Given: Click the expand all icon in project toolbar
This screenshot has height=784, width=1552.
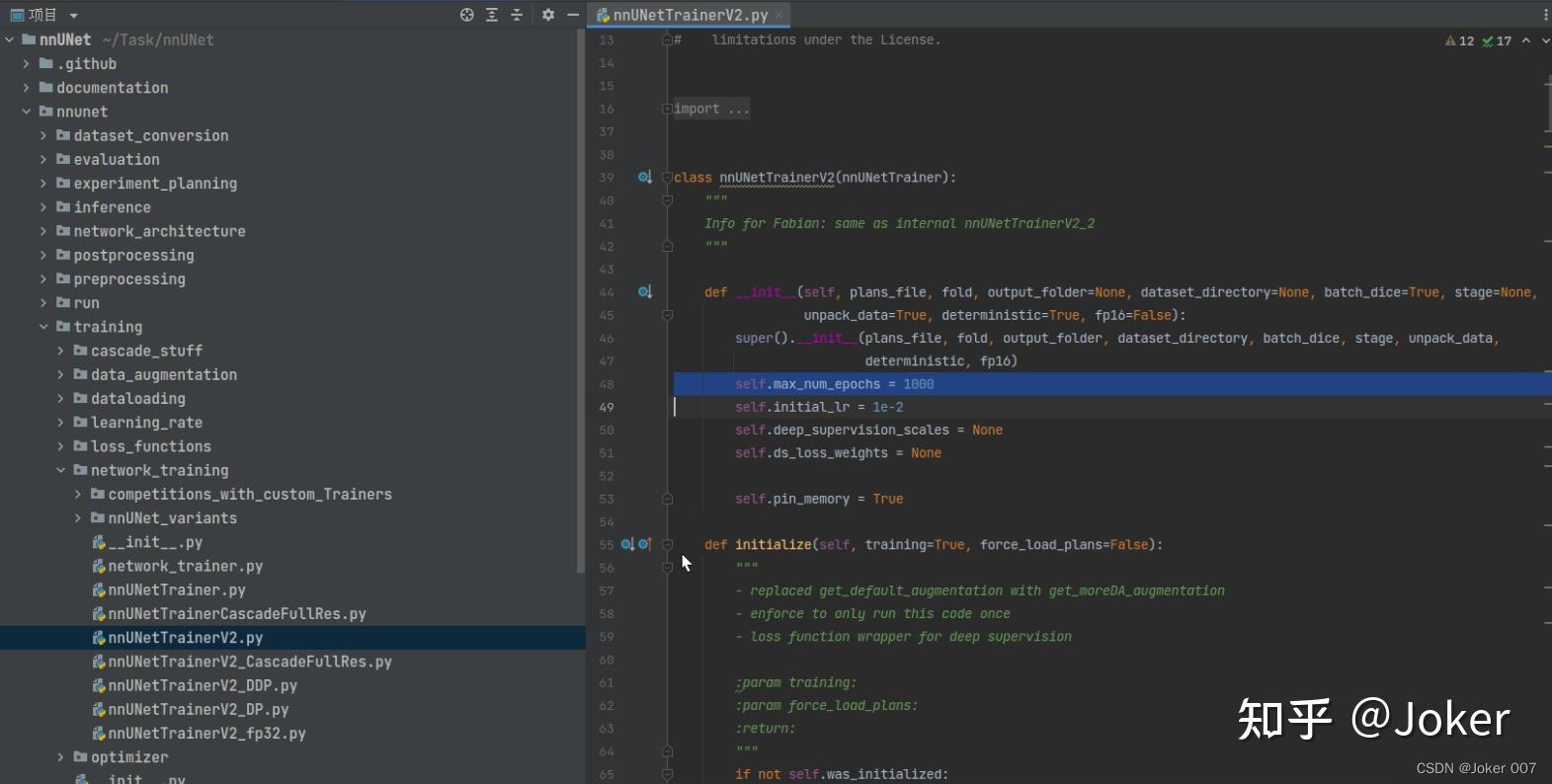Looking at the screenshot, I should coord(492,15).
